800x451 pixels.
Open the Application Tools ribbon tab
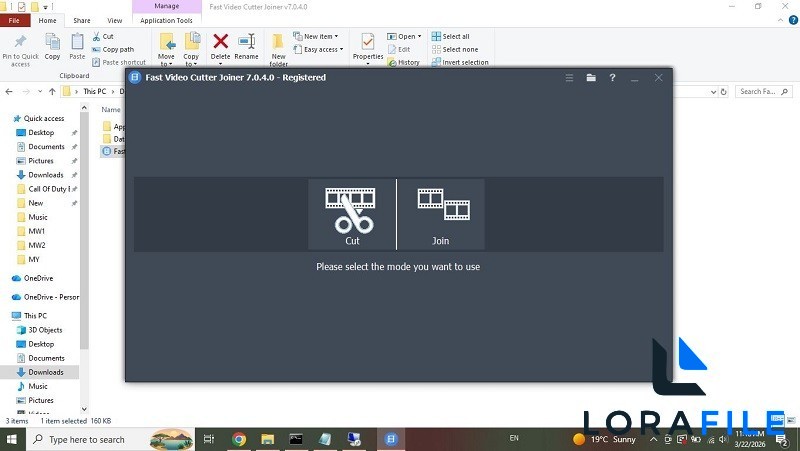click(166, 20)
